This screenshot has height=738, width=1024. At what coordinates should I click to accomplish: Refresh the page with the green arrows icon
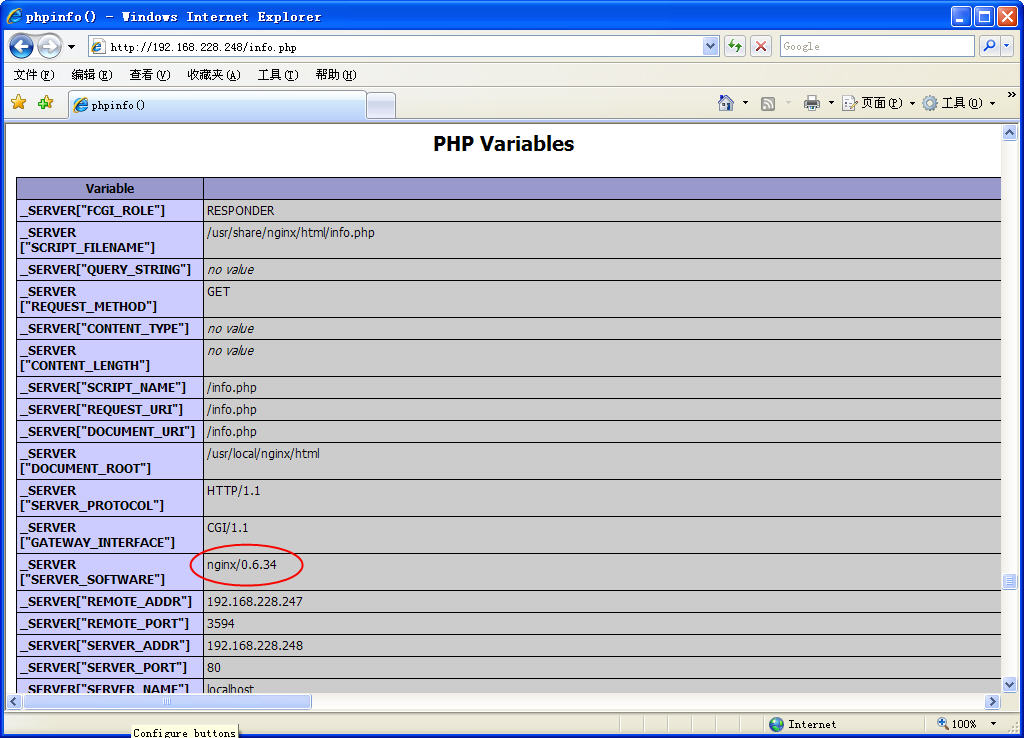tap(735, 46)
